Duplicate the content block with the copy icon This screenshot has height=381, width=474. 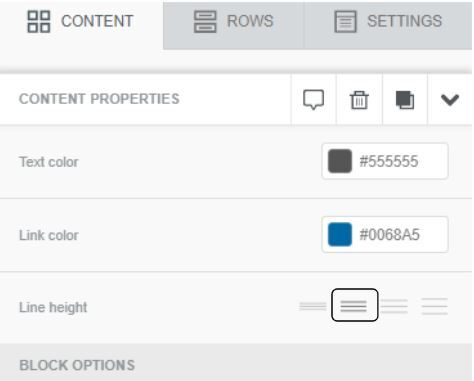tap(405, 100)
